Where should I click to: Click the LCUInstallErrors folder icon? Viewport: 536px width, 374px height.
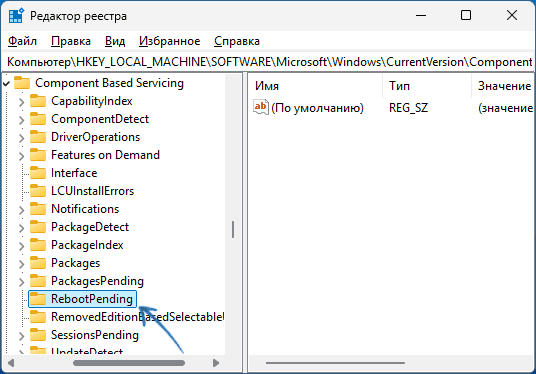pos(38,191)
